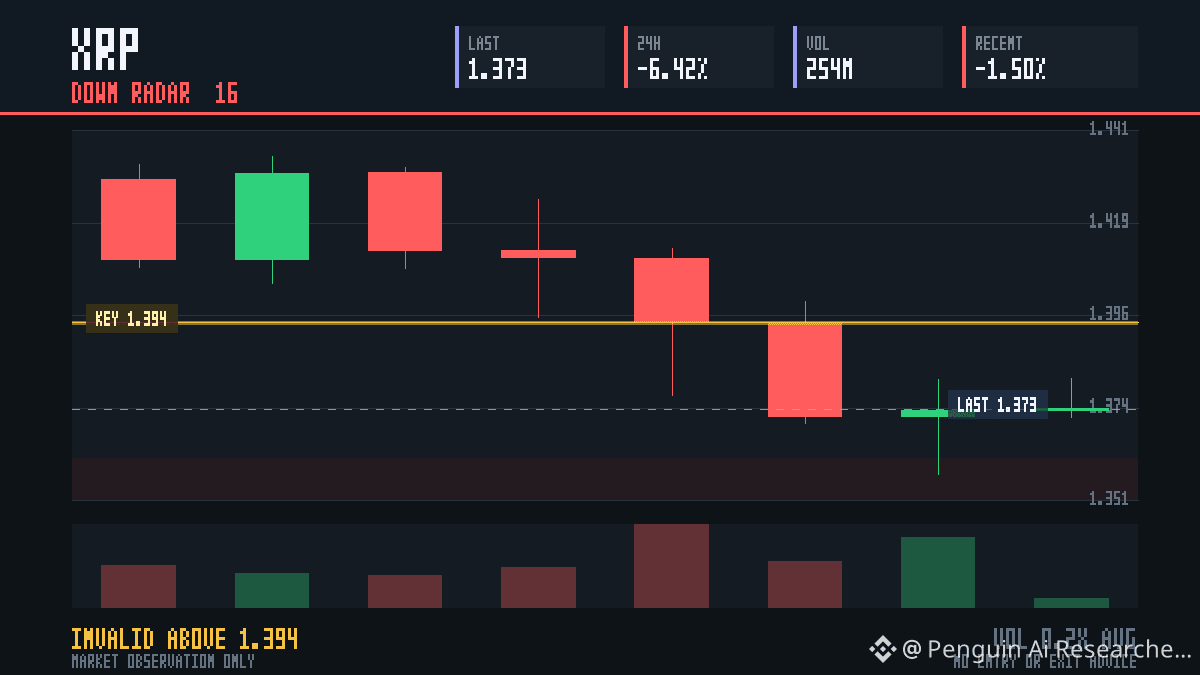This screenshot has height=675, width=1200.
Task: Click the big red candle below key line
Action: click(805, 369)
